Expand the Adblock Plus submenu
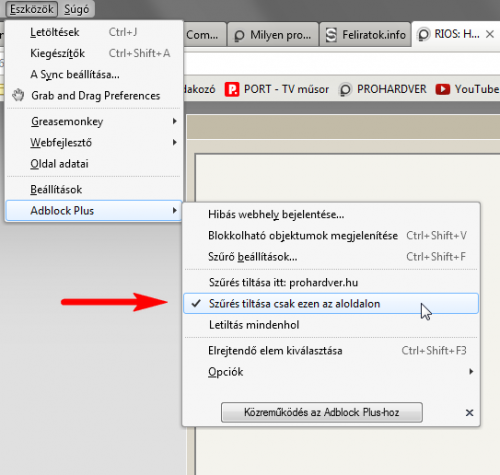This screenshot has height=475, width=500. coord(94,211)
